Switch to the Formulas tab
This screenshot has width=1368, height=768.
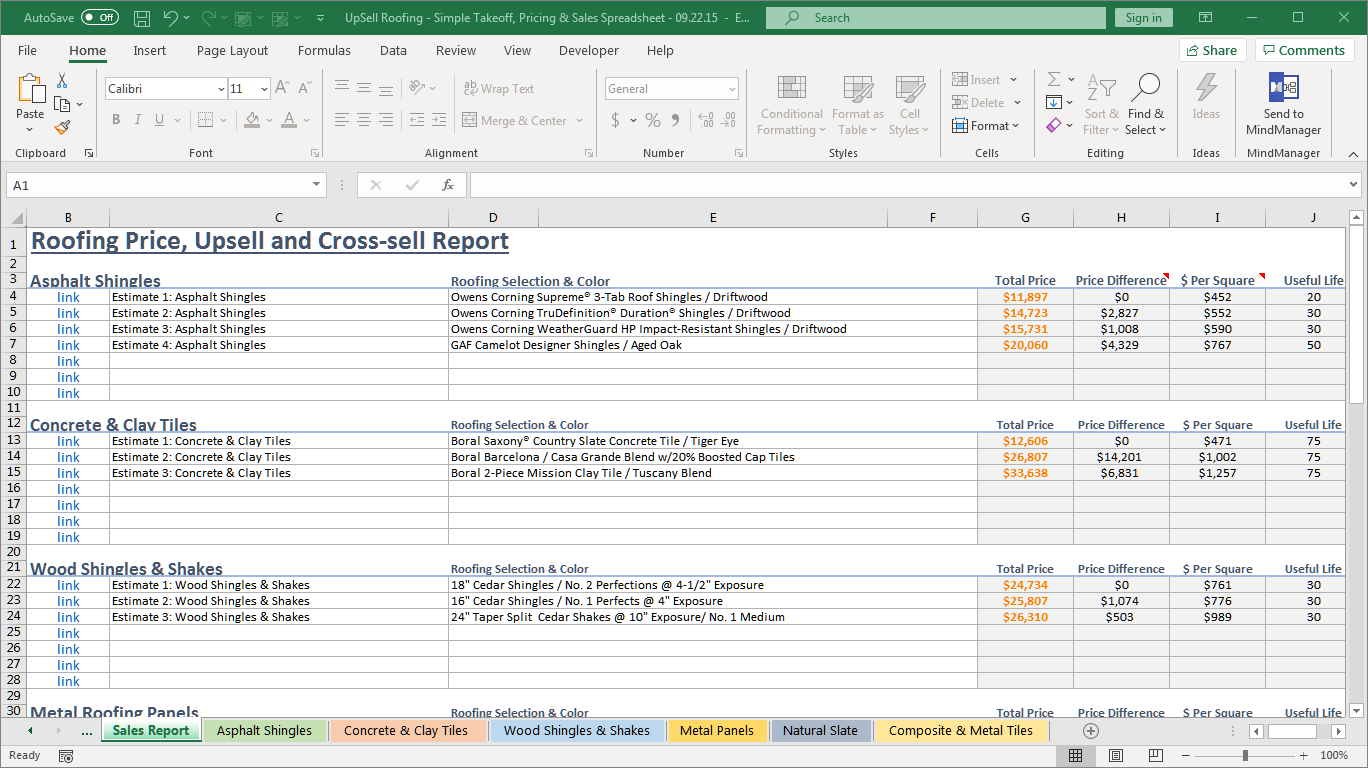(324, 51)
